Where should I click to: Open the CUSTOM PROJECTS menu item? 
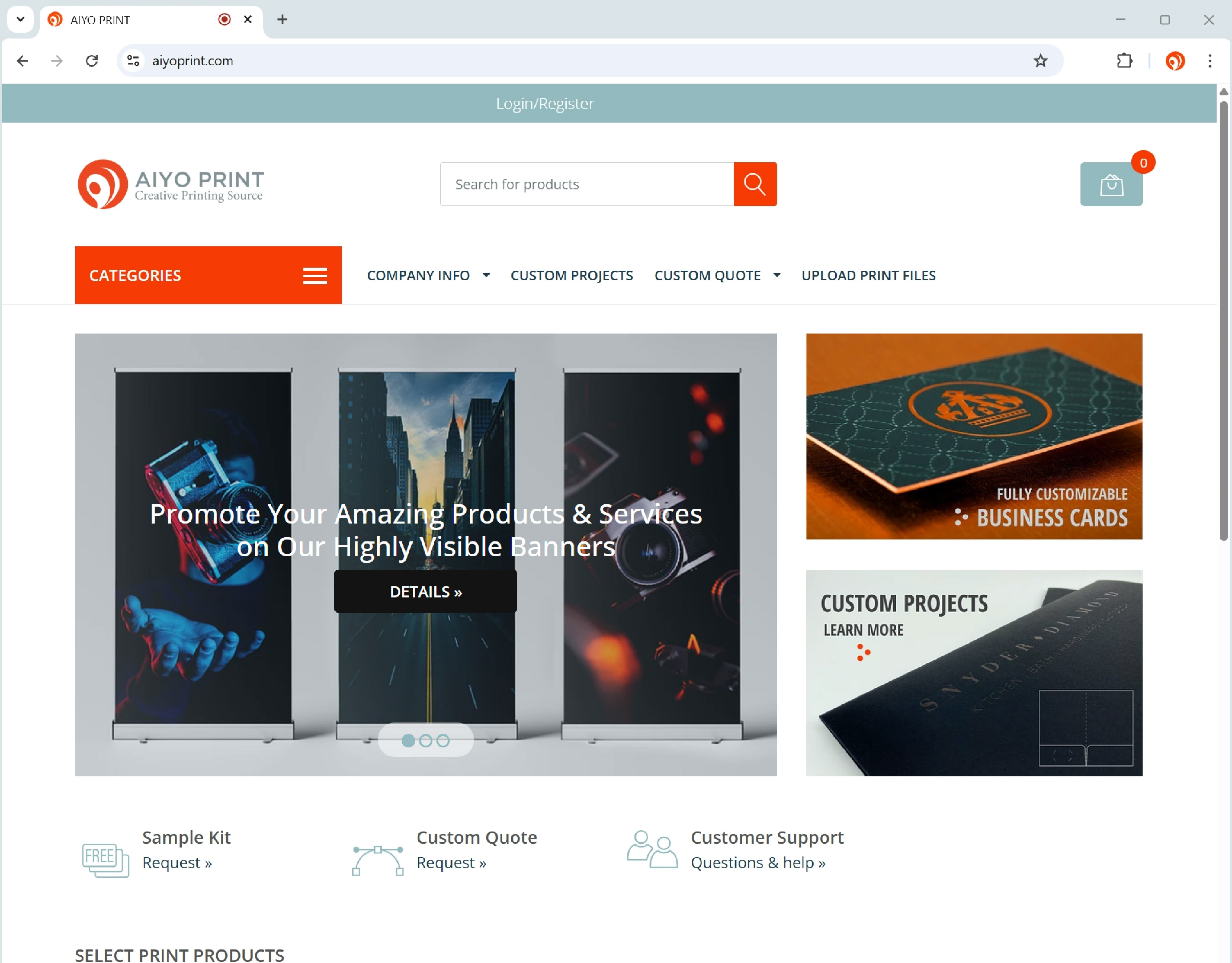tap(571, 275)
